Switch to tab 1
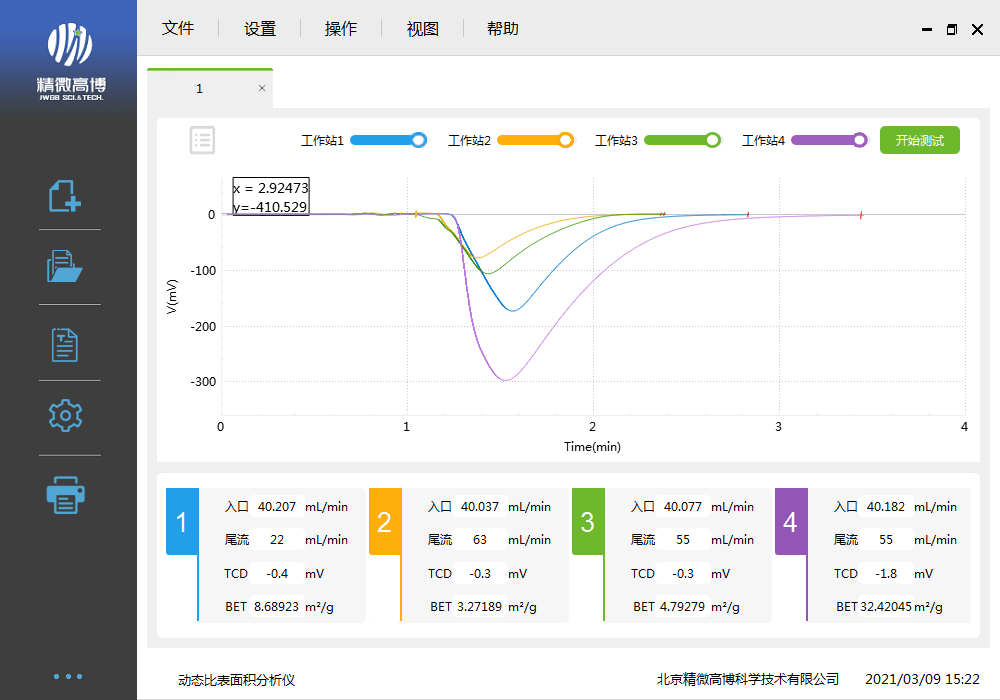The image size is (1000, 700). [200, 88]
